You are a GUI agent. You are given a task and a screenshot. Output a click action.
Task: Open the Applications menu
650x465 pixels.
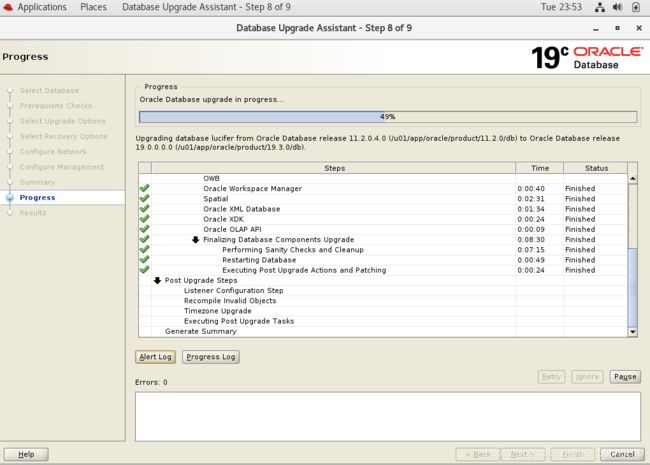pos(42,7)
